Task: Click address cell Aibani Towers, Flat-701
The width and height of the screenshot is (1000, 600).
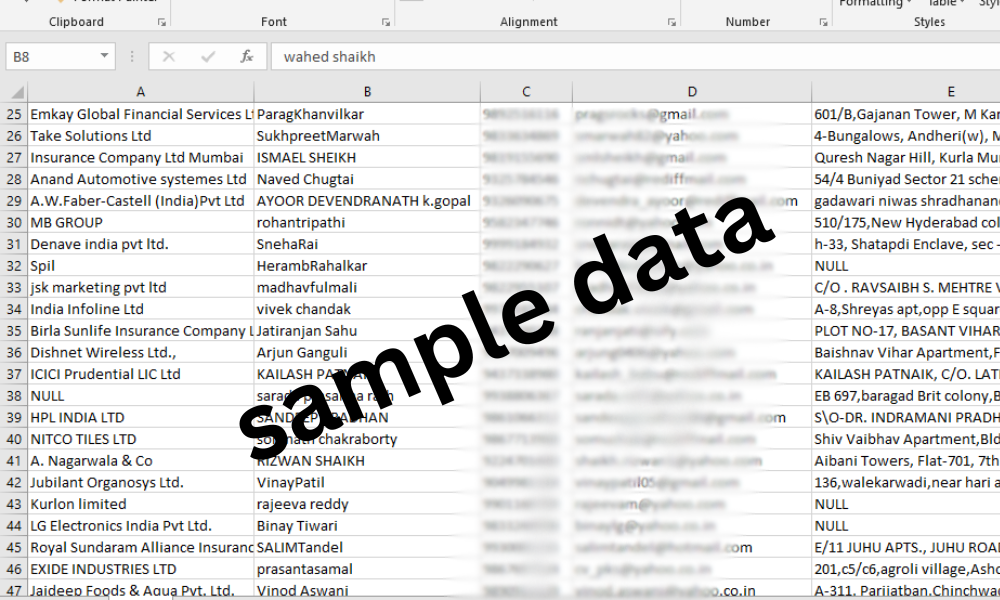Action: (906, 461)
